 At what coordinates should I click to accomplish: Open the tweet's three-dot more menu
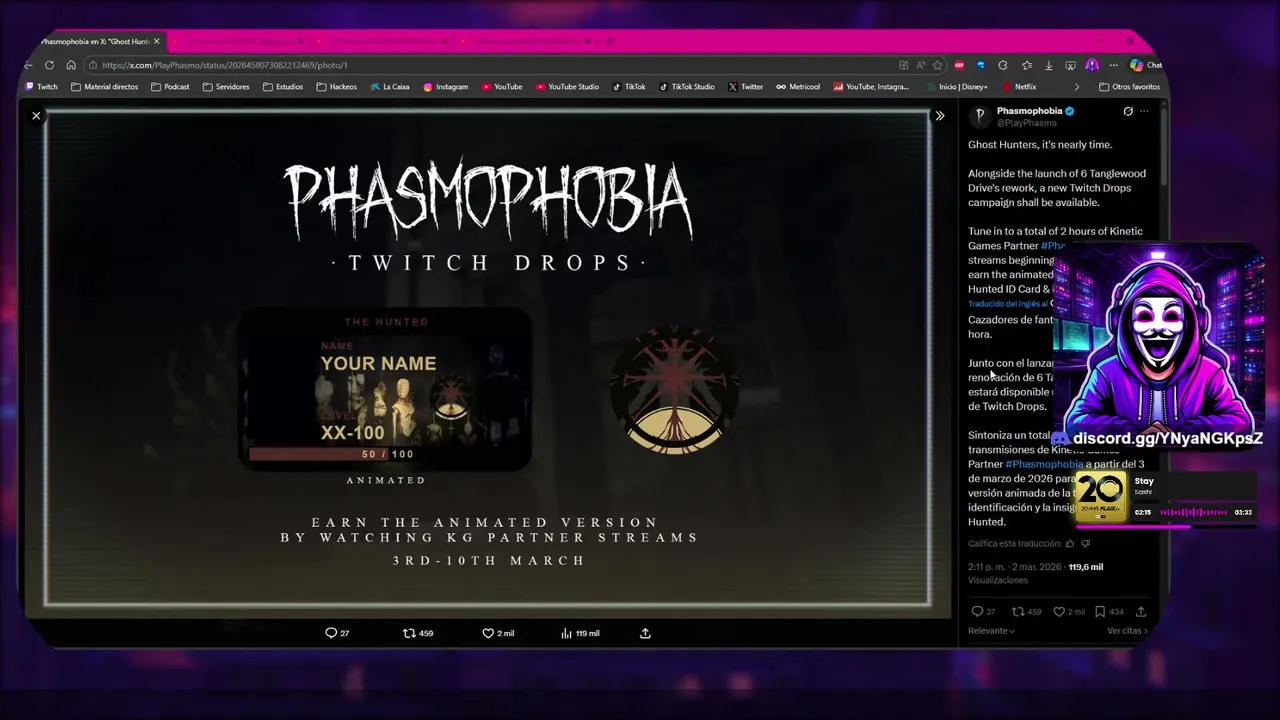coord(1144,111)
